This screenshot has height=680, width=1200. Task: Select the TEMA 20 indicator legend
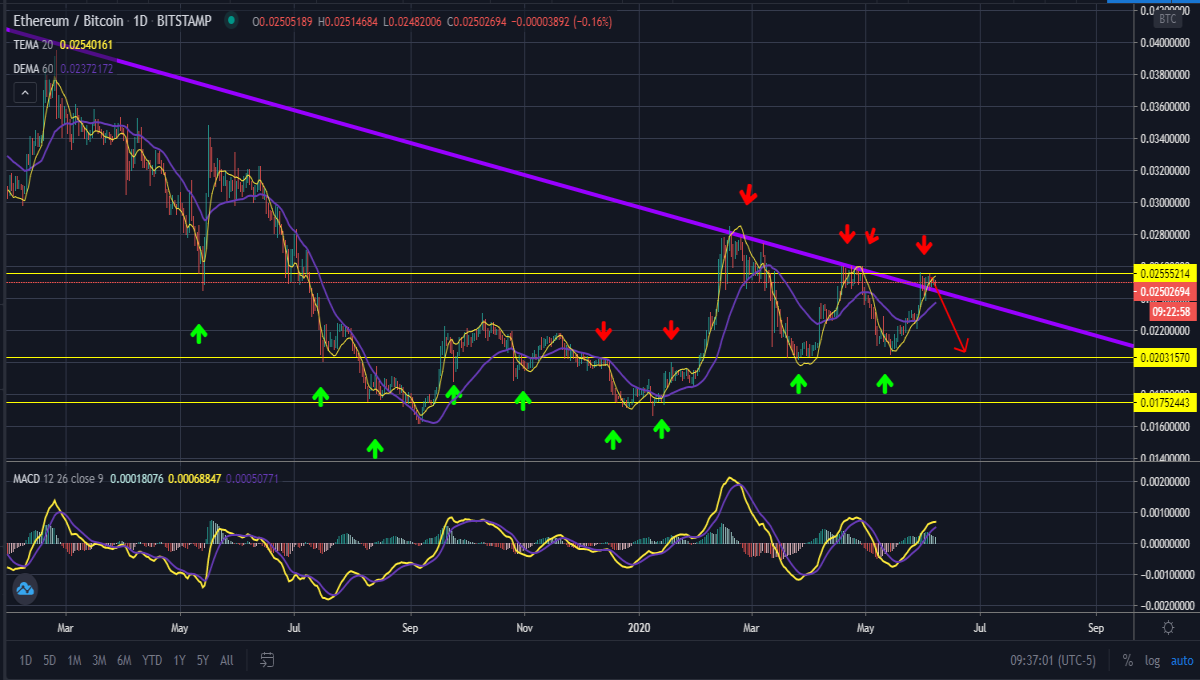coord(34,45)
